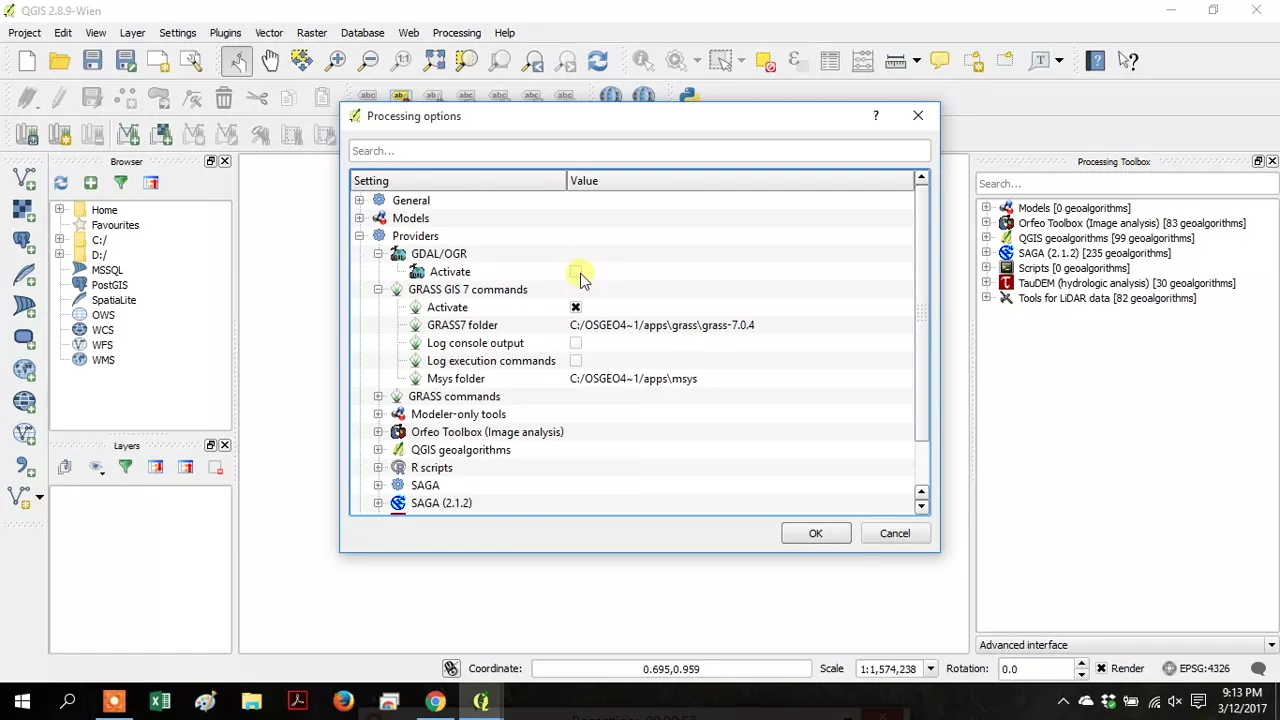Open the Scale dropdown in status bar

pyautogui.click(x=931, y=669)
